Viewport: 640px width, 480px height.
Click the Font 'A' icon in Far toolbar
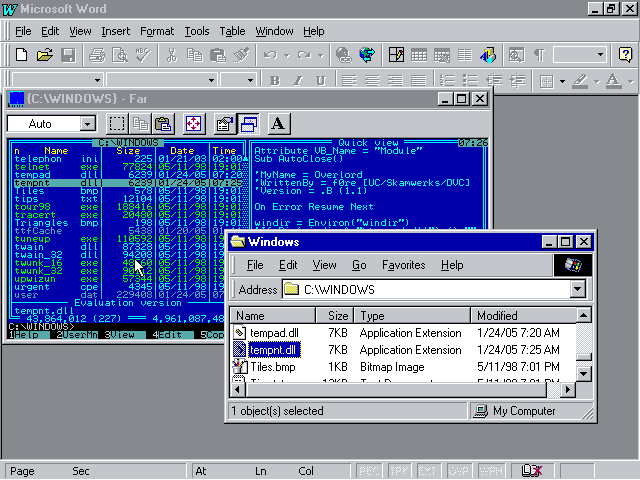pos(278,124)
